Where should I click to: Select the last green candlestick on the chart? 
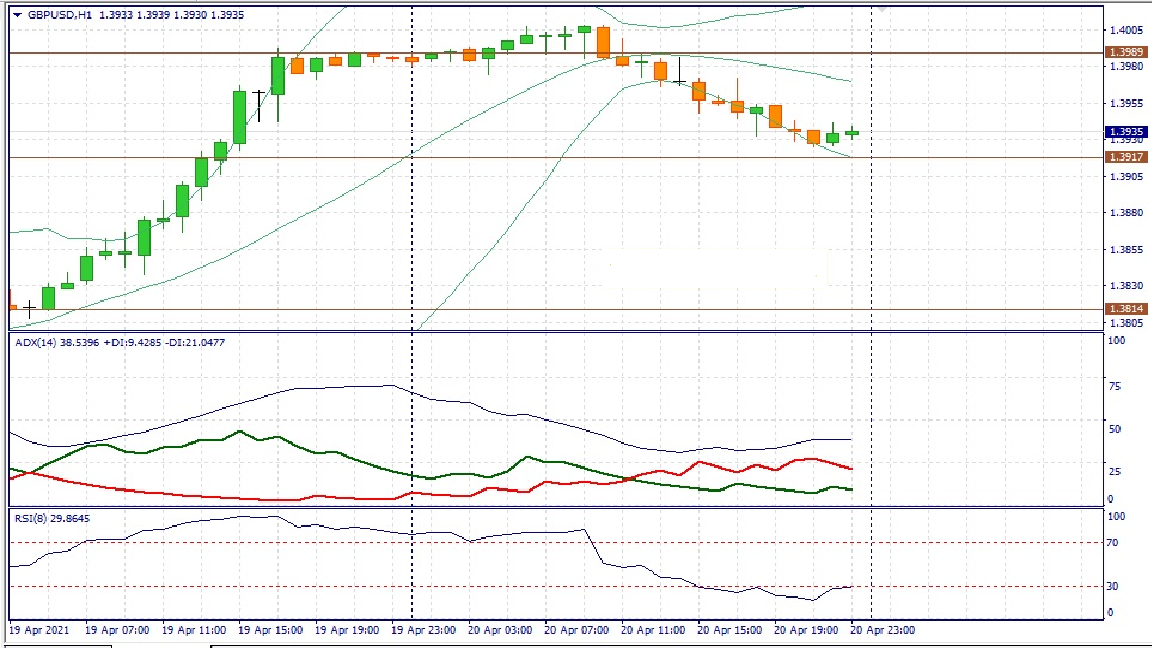pyautogui.click(x=852, y=132)
